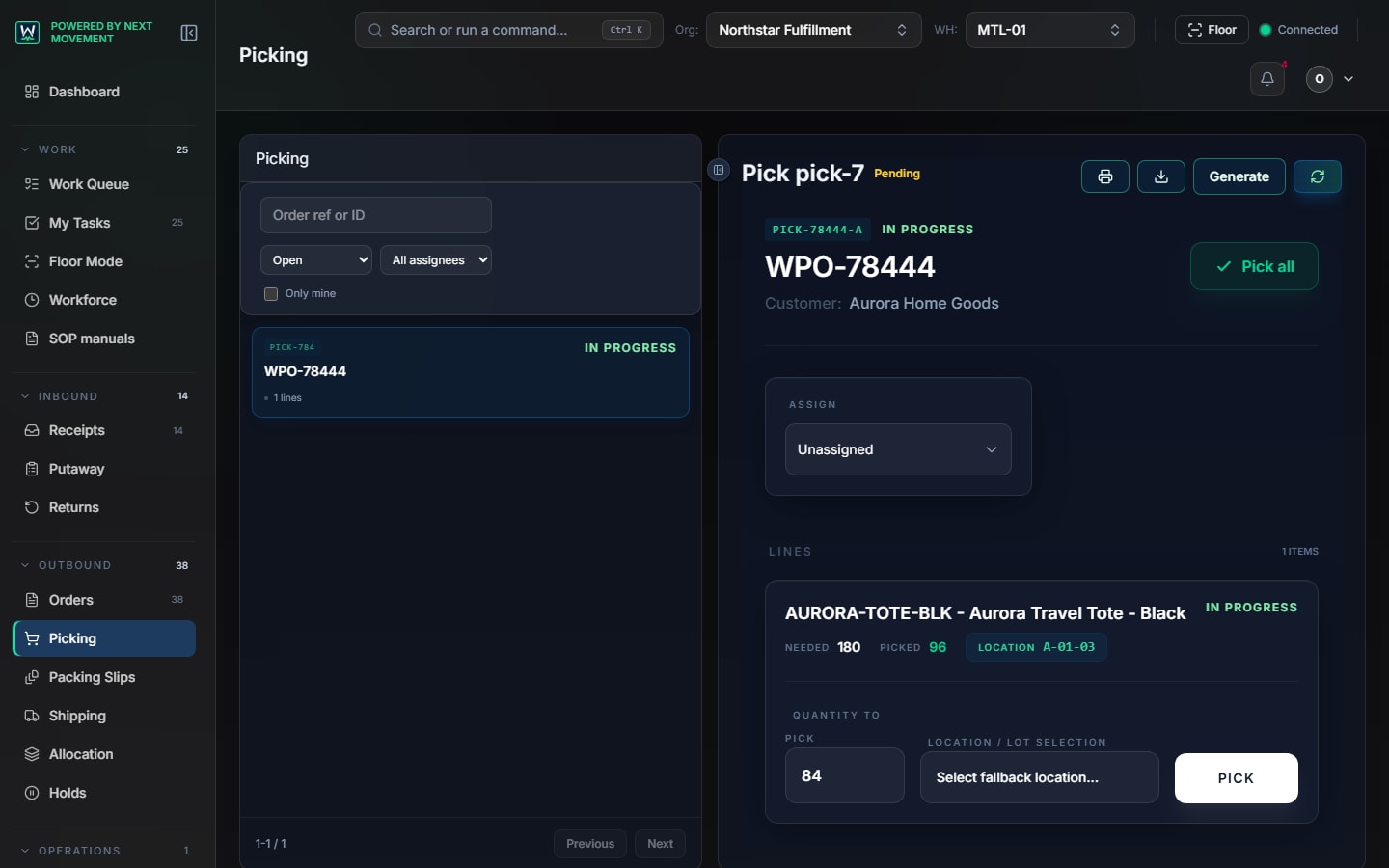Expand user menu chevron

pos(1348,79)
